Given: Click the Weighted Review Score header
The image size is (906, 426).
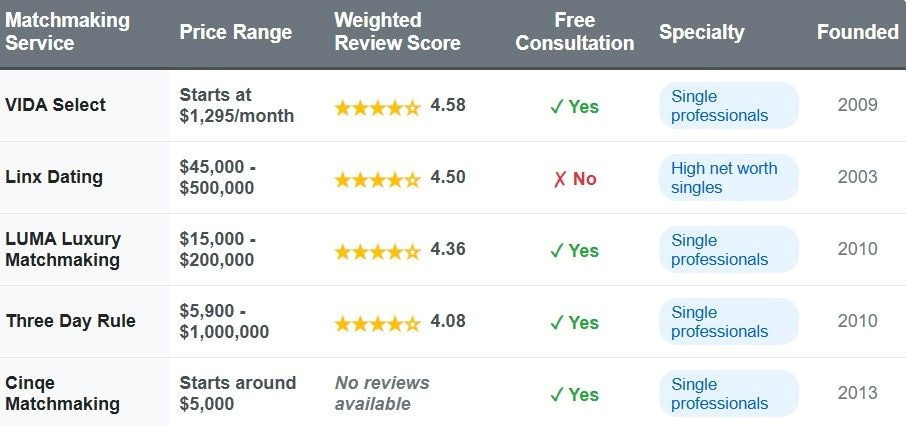Looking at the screenshot, I should tap(397, 33).
